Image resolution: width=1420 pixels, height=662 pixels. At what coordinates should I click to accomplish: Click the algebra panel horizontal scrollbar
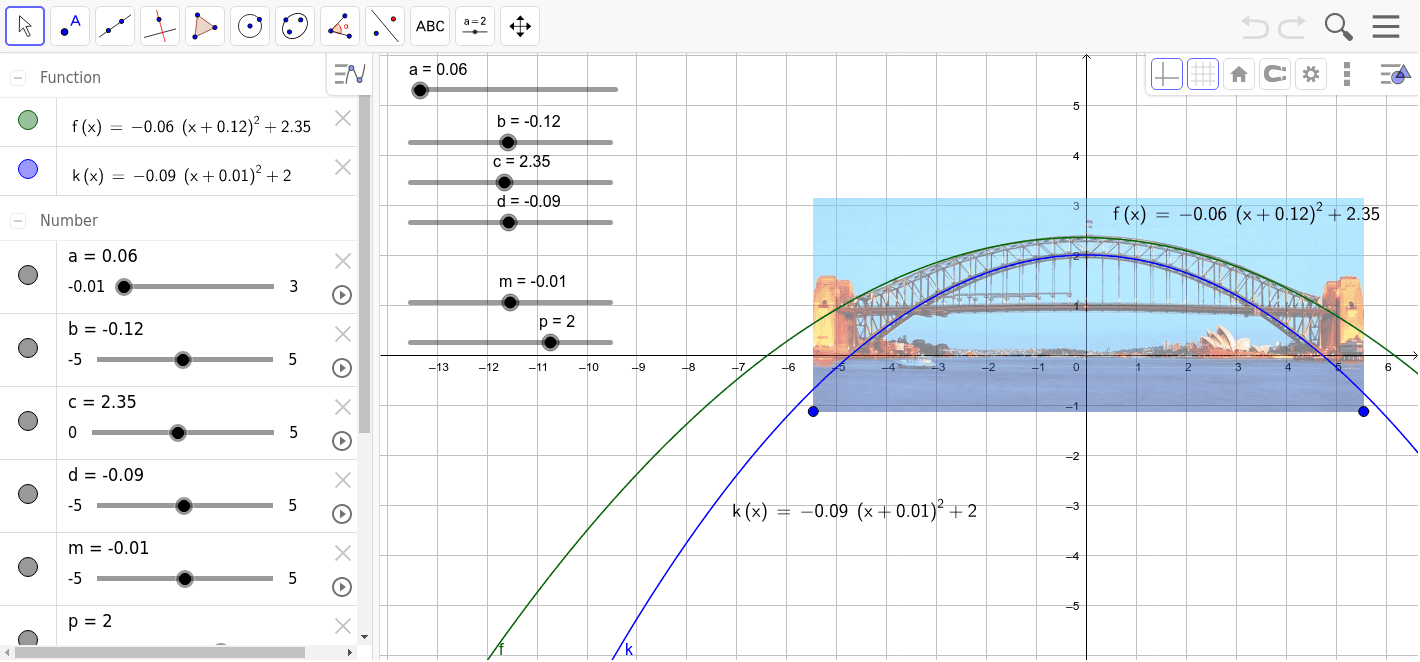tap(160, 652)
